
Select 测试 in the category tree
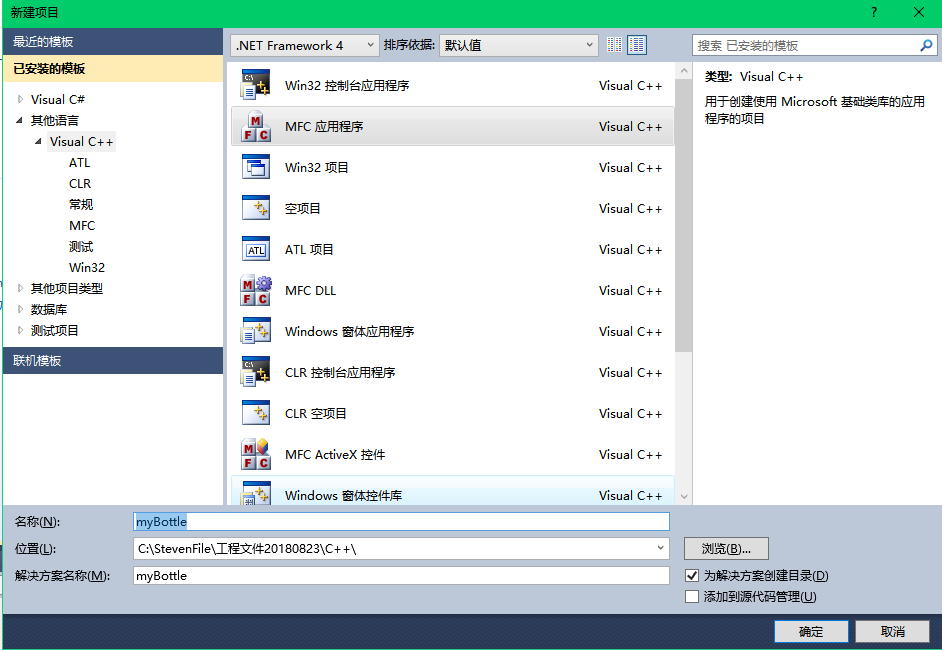pyautogui.click(x=81, y=246)
